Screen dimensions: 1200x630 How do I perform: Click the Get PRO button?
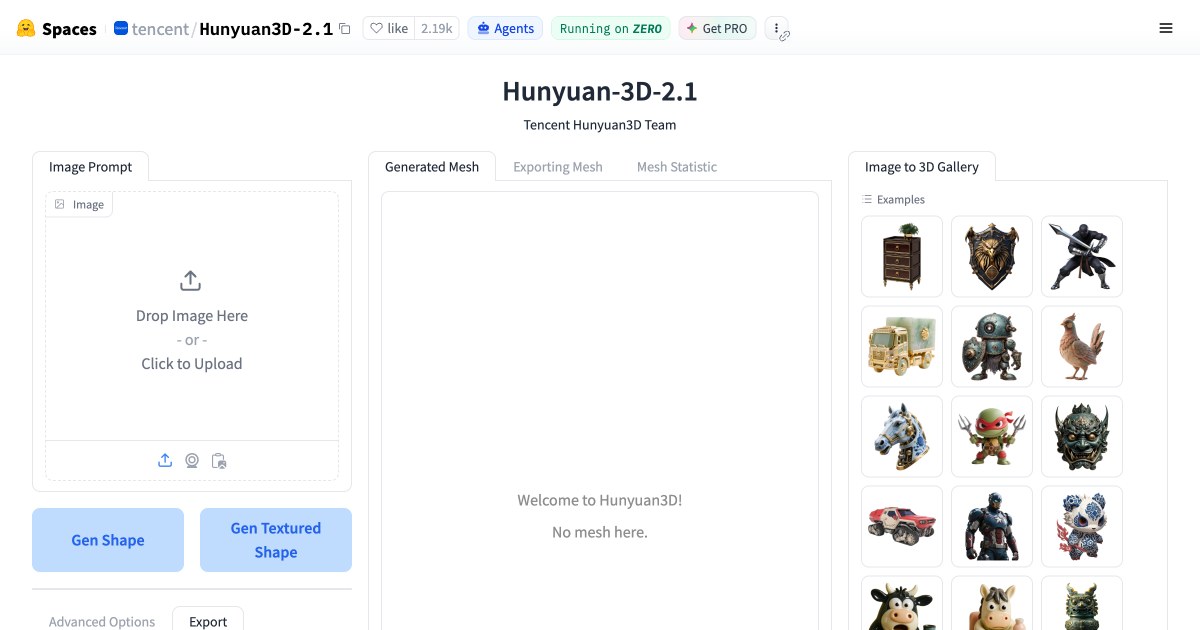(x=717, y=28)
